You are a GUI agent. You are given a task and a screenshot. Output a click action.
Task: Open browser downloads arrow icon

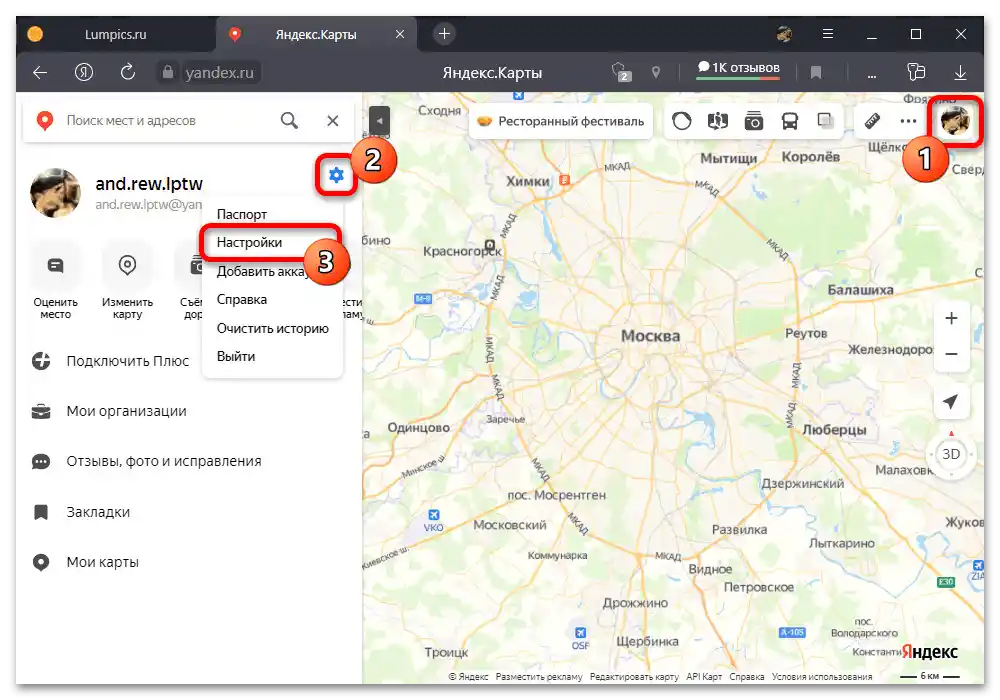pos(960,72)
